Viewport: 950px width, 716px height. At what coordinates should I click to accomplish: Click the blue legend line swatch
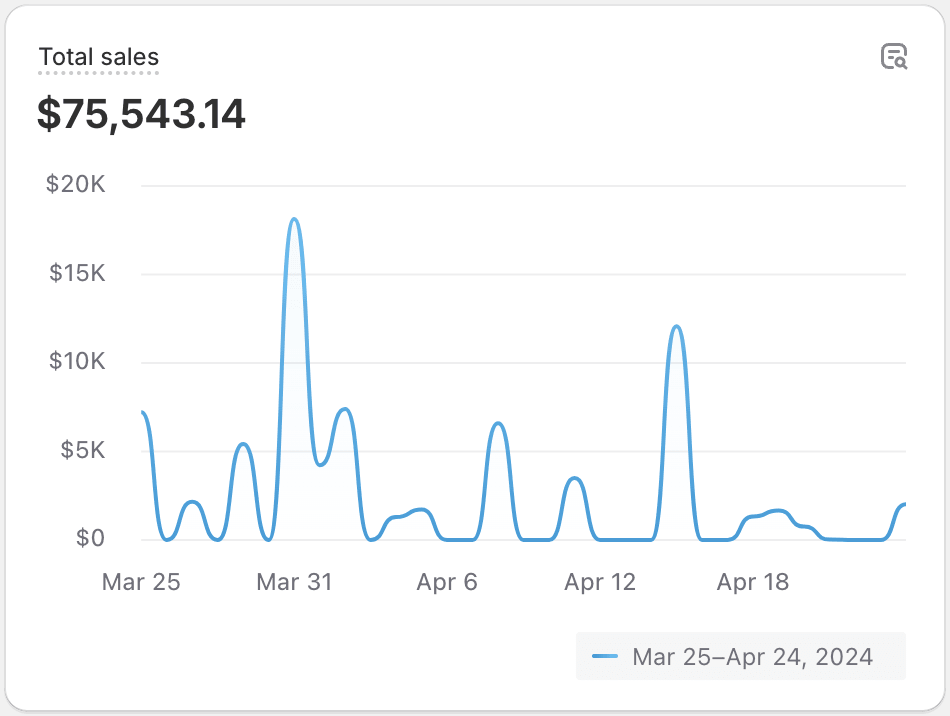pyautogui.click(x=605, y=657)
